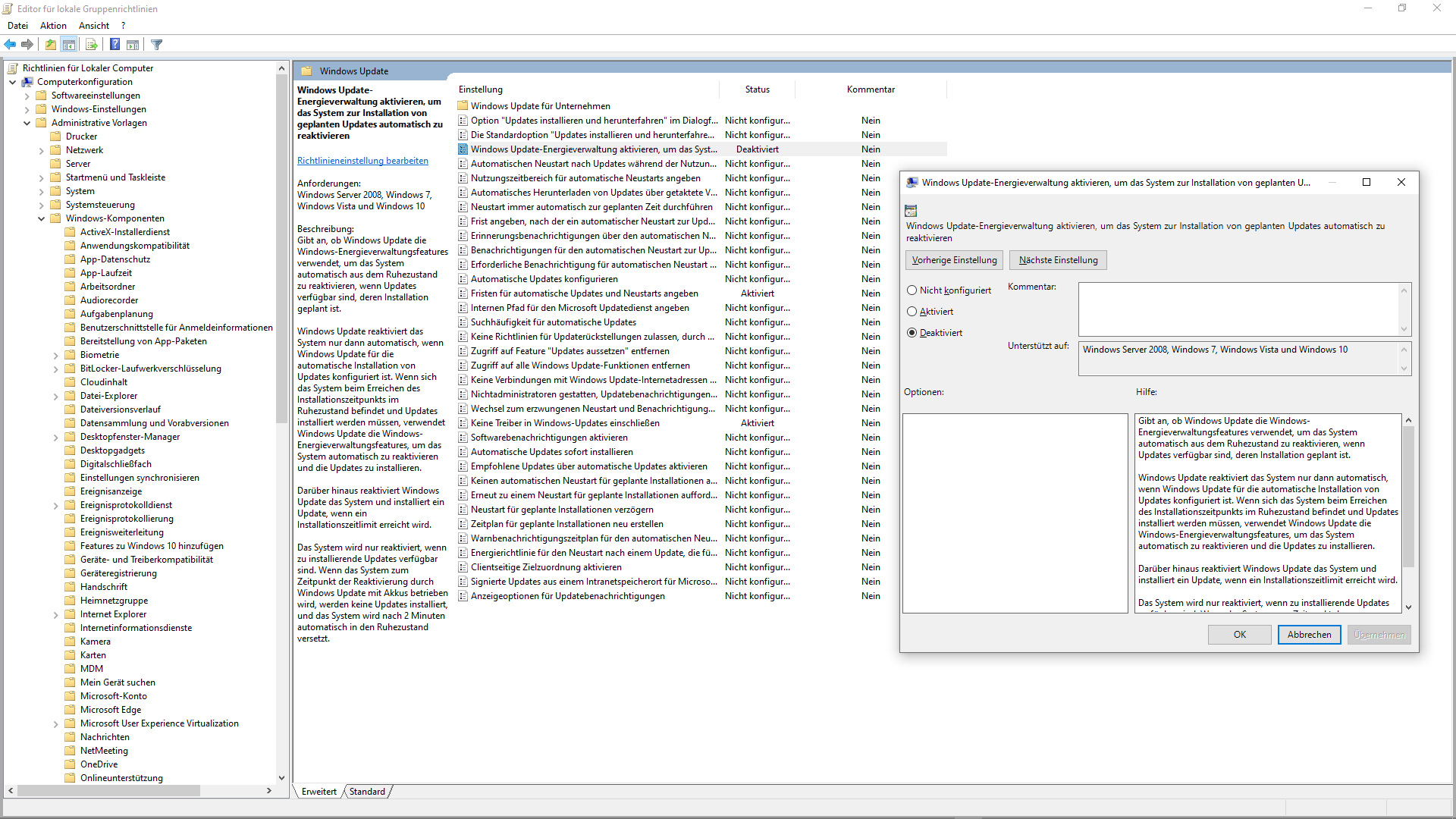This screenshot has height=819, width=1456.
Task: Toggle the show/hide console tree icon
Action: [x=69, y=45]
